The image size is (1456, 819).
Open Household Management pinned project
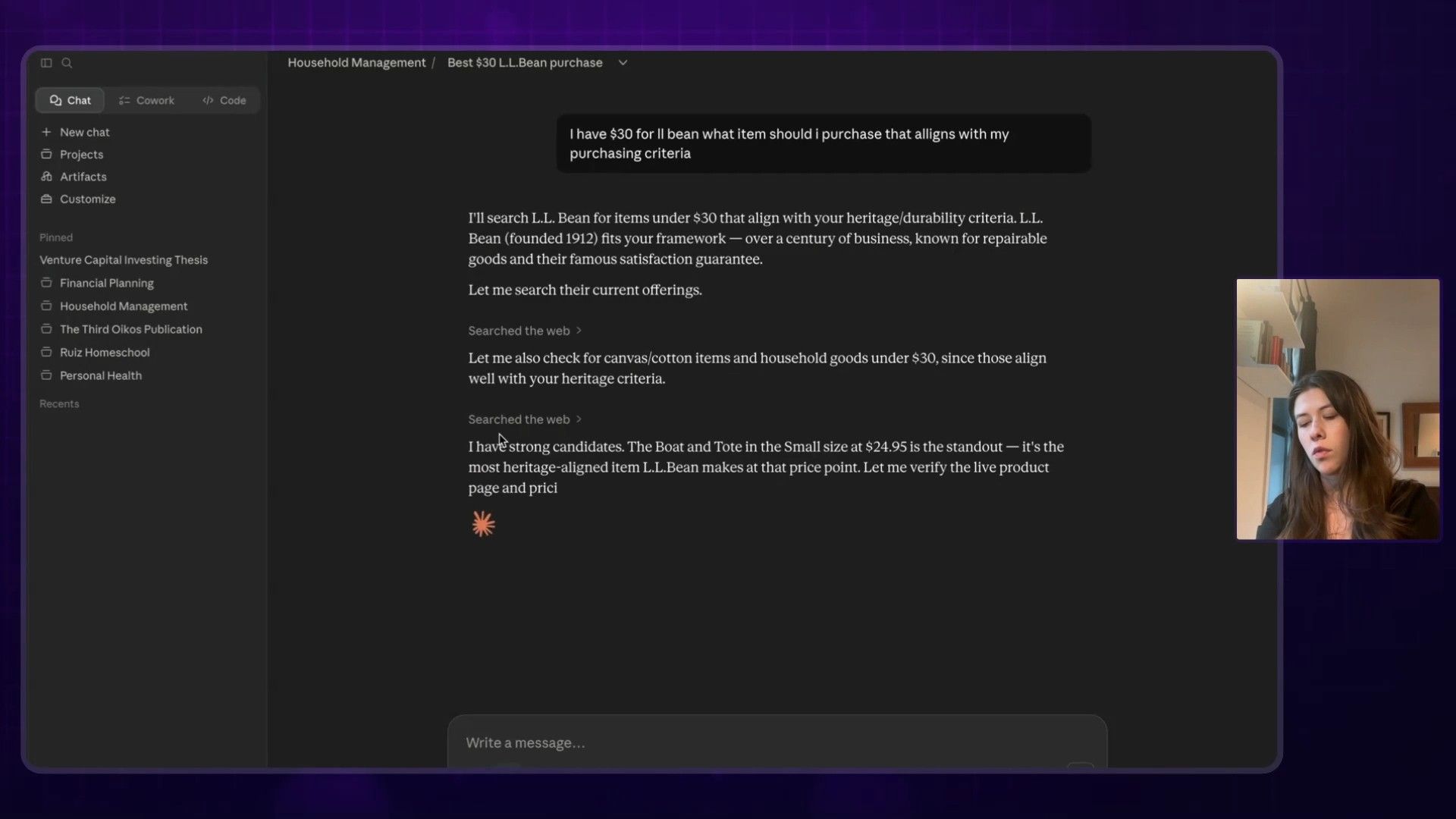click(x=124, y=306)
